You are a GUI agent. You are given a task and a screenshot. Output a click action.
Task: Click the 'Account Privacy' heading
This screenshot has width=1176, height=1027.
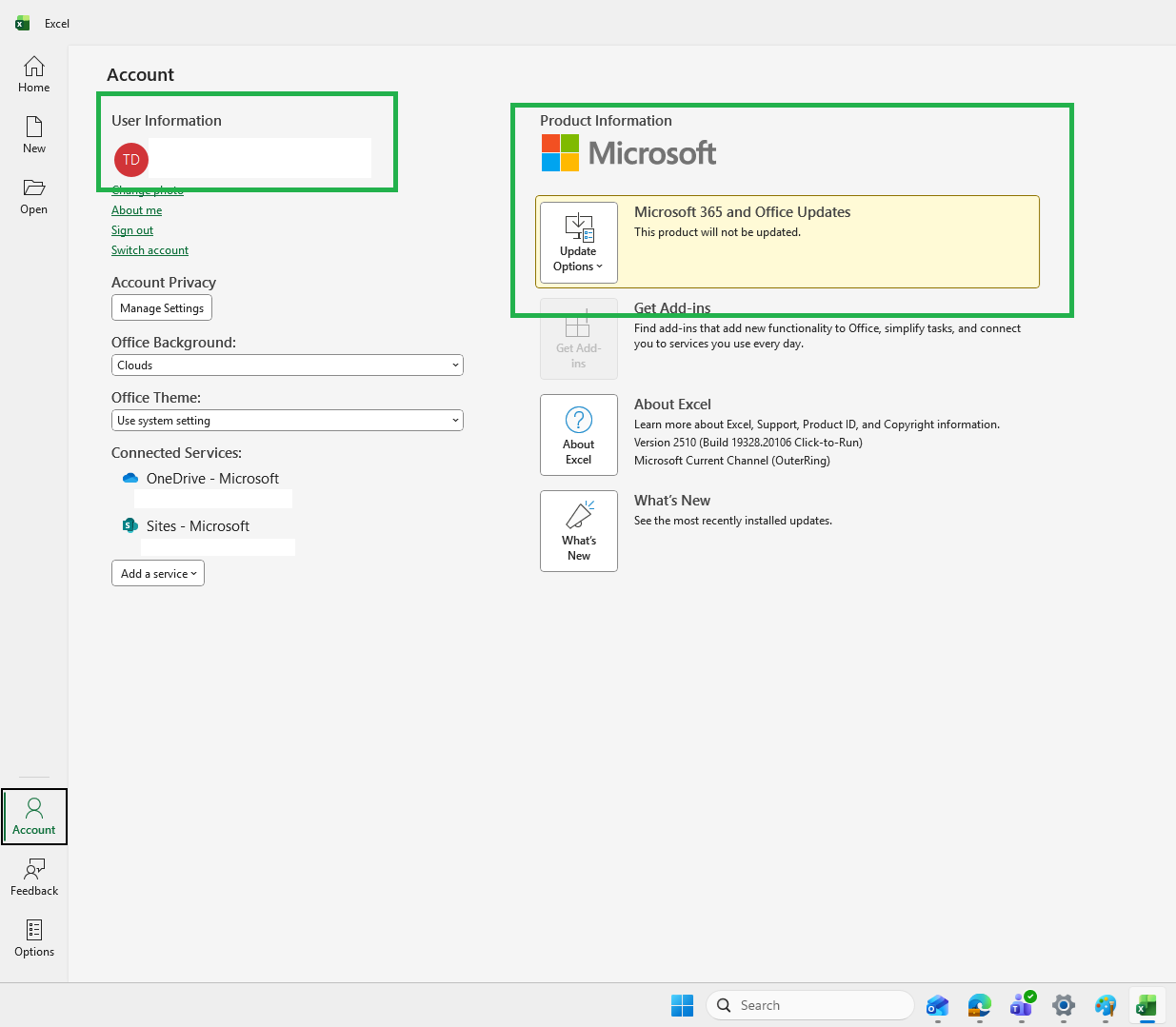[164, 283]
